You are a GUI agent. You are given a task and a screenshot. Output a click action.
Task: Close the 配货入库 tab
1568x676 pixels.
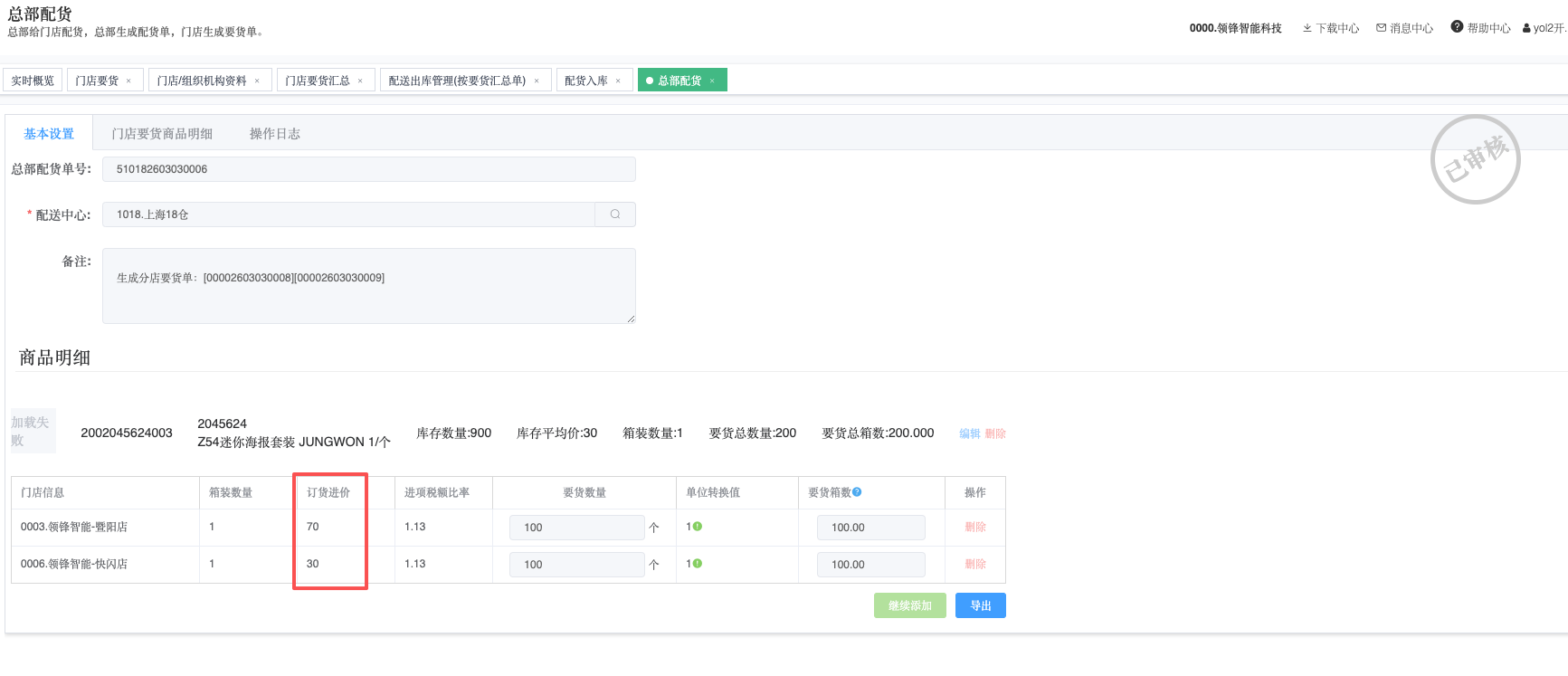(618, 81)
